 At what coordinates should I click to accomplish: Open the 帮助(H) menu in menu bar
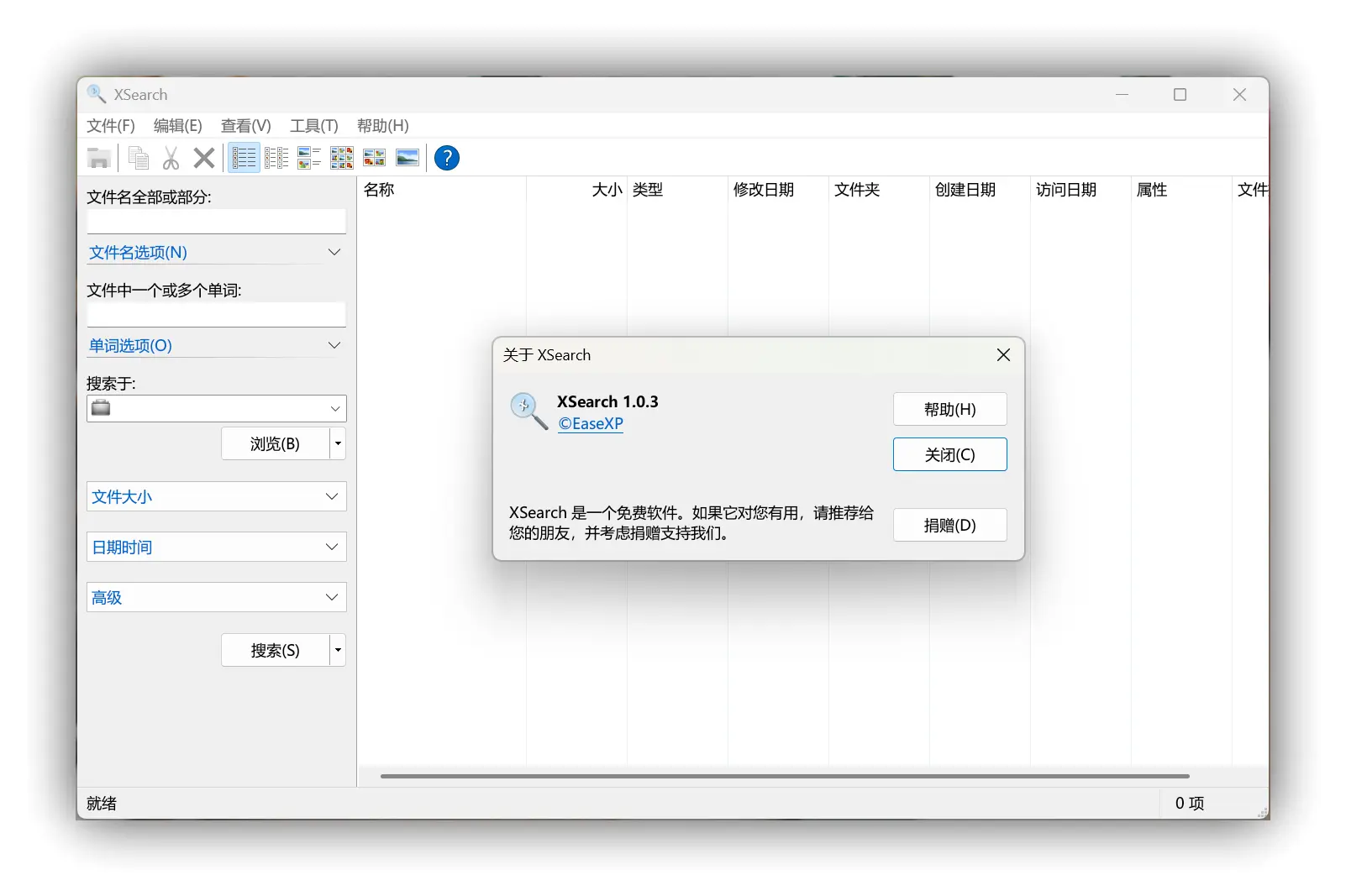383,126
